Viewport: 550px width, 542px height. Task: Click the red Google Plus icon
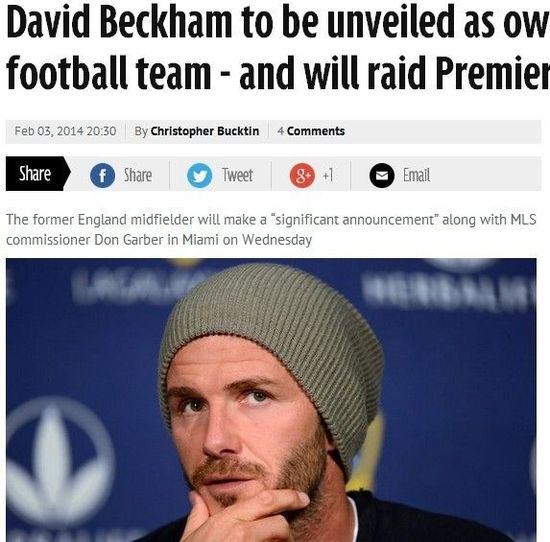click(x=302, y=175)
